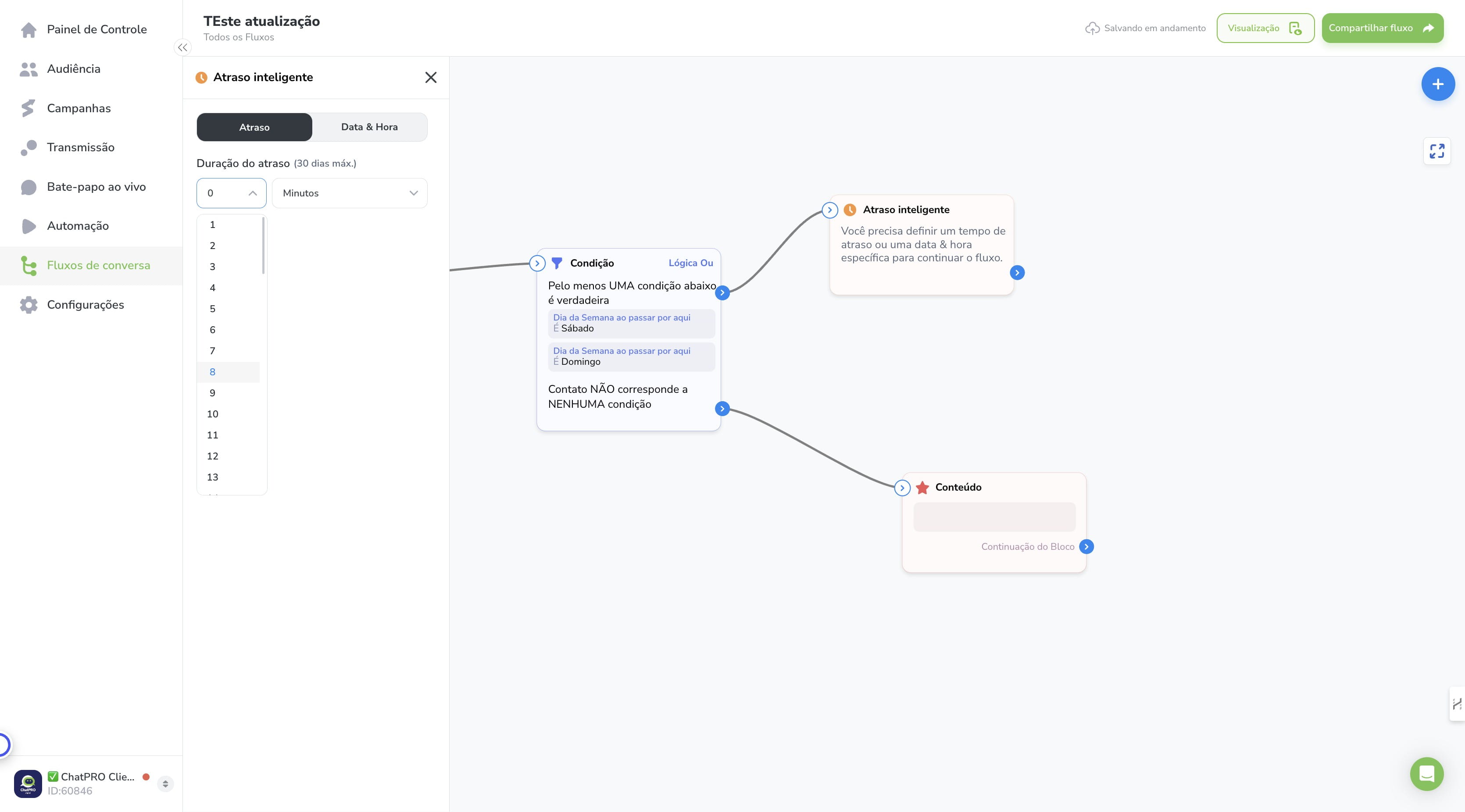This screenshot has height=812, width=1465.
Task: Collapse sidebar with double-chevron icon
Action: tap(182, 48)
